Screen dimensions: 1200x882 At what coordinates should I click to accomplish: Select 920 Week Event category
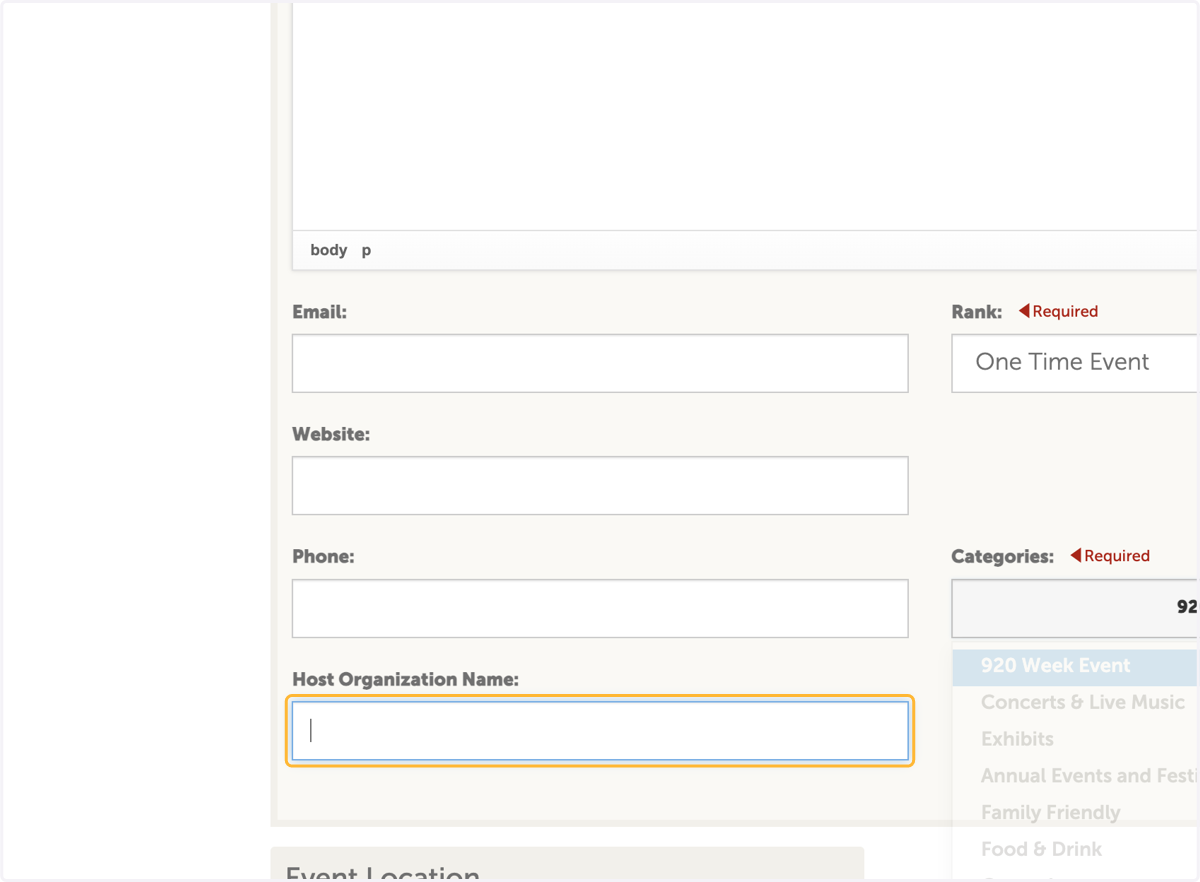point(1075,666)
